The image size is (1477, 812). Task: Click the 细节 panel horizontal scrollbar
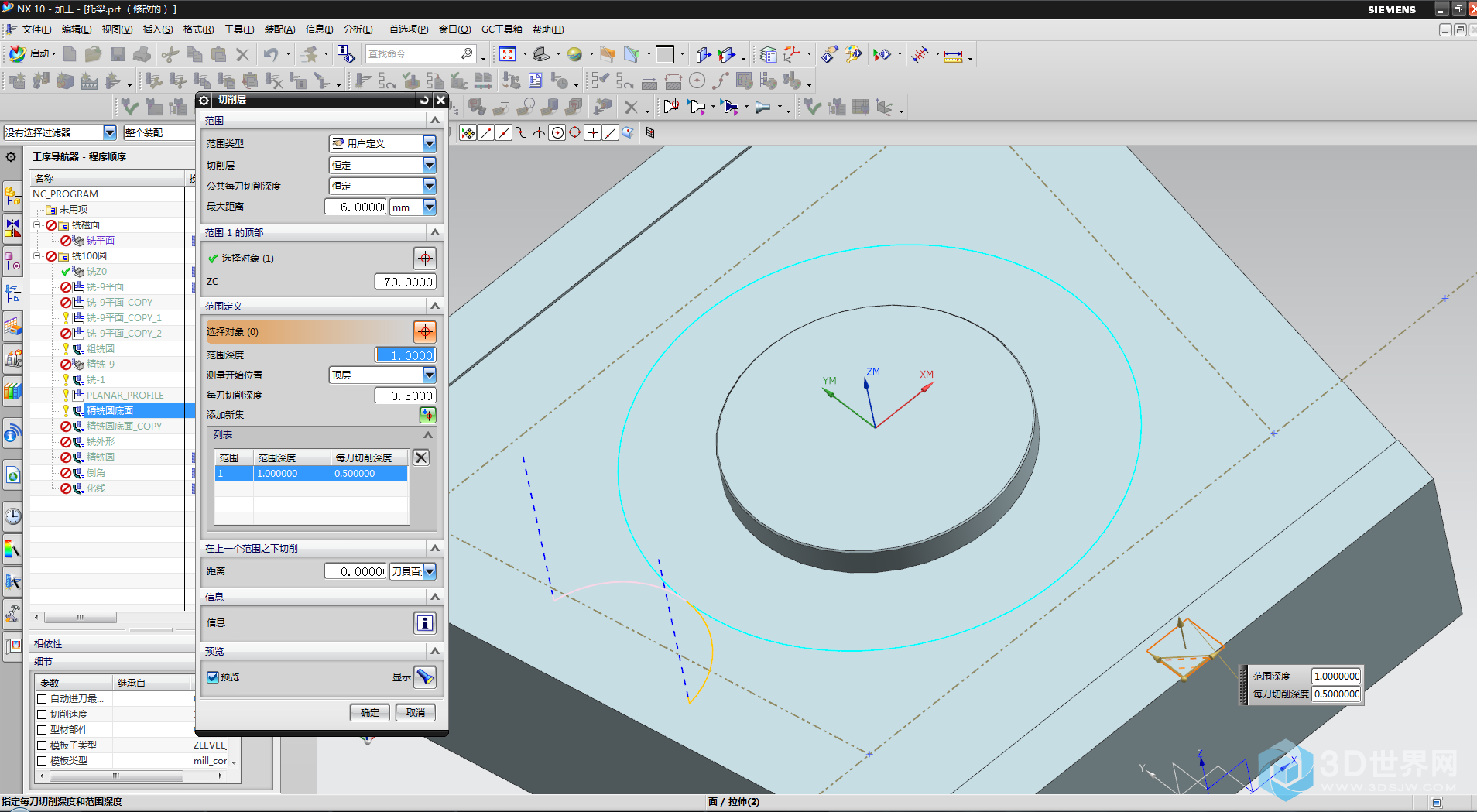[x=116, y=776]
